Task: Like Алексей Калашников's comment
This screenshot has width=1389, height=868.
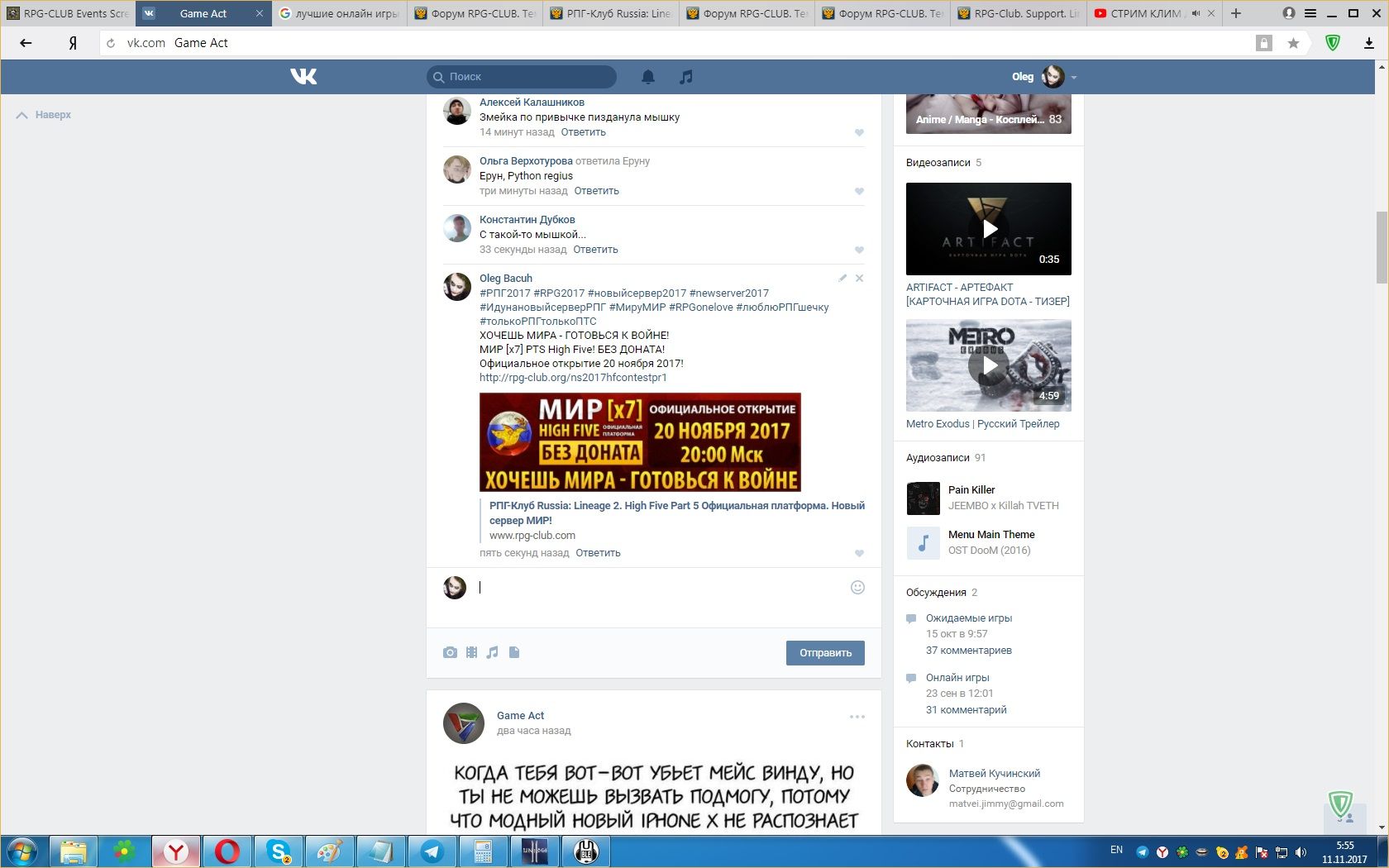Action: 859,132
